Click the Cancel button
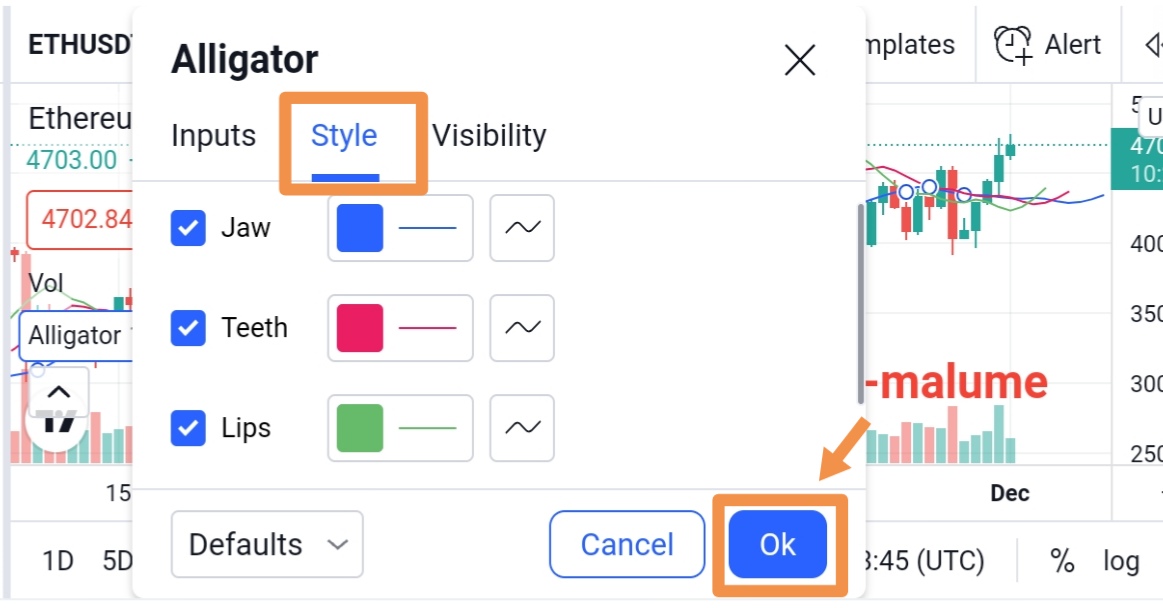 [x=627, y=544]
